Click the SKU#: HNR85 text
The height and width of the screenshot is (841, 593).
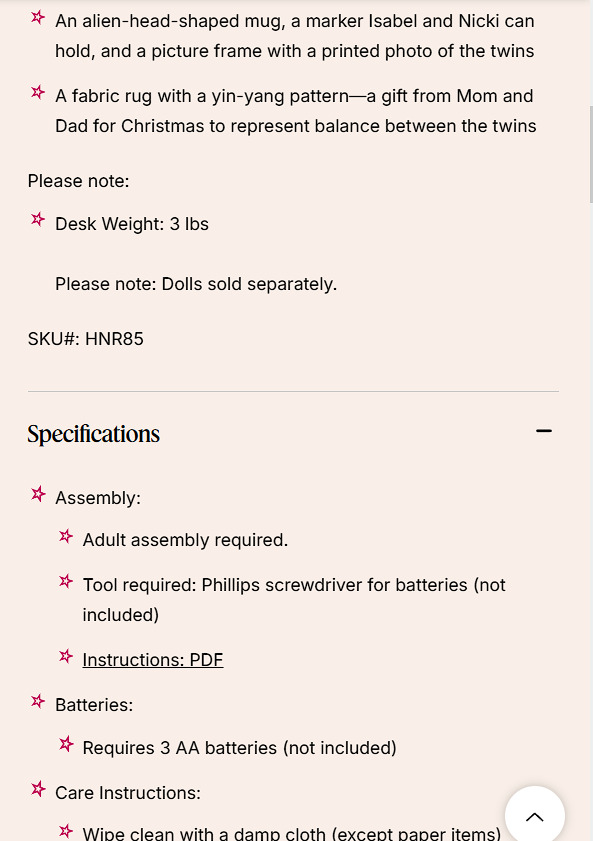tap(86, 339)
